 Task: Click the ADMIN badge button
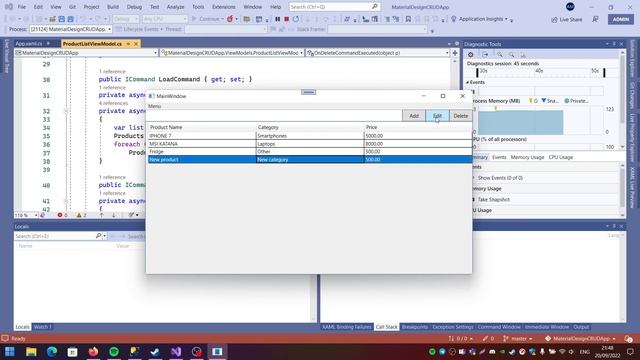pyautogui.click(x=621, y=19)
